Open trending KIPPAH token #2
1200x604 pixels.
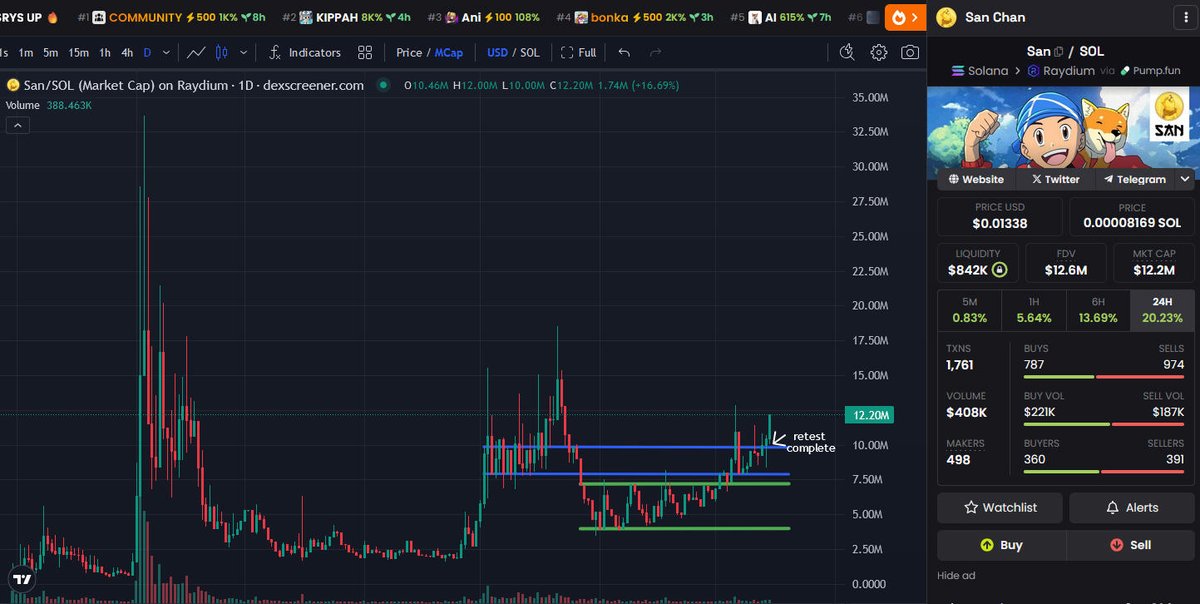point(347,17)
